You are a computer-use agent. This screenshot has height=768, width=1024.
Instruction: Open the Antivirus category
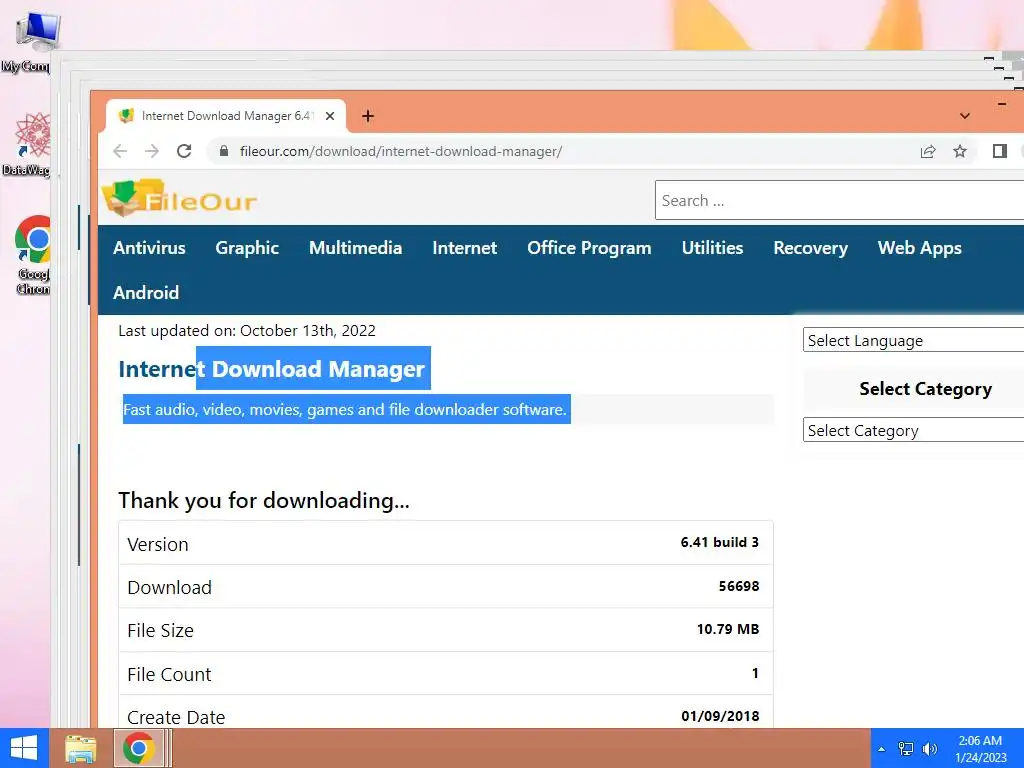[x=149, y=248]
